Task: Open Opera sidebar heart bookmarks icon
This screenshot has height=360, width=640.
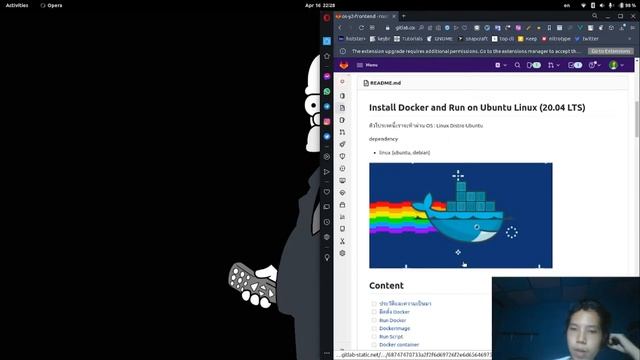Action: pyautogui.click(x=327, y=192)
